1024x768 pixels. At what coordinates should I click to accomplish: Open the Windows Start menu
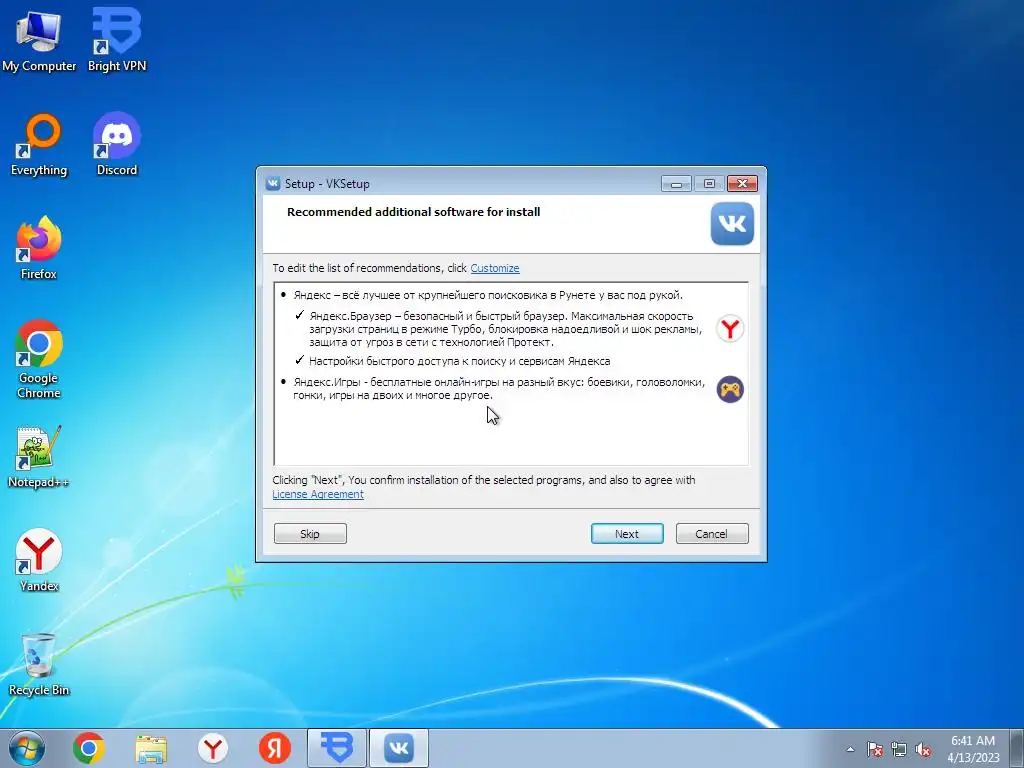pyautogui.click(x=27, y=748)
